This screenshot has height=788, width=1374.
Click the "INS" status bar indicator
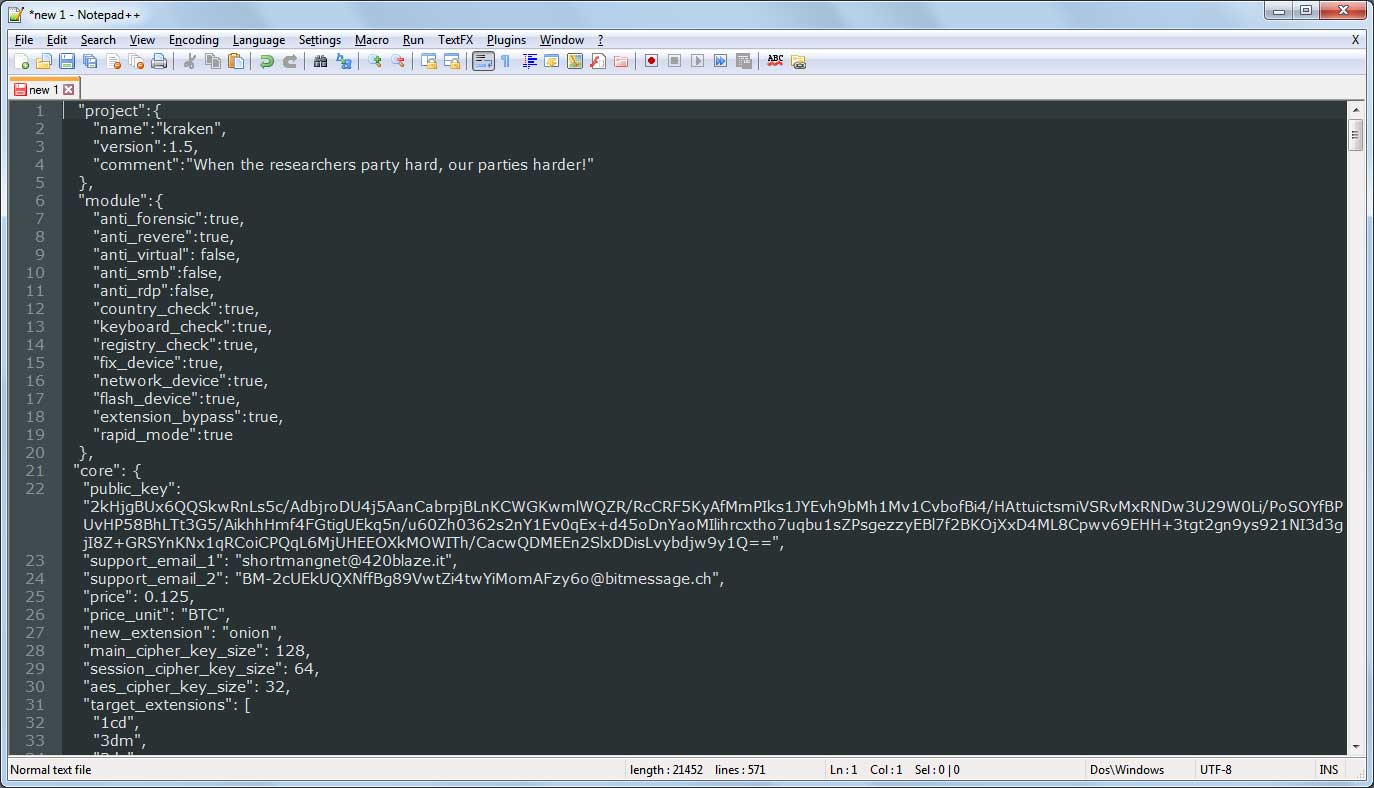click(1328, 770)
